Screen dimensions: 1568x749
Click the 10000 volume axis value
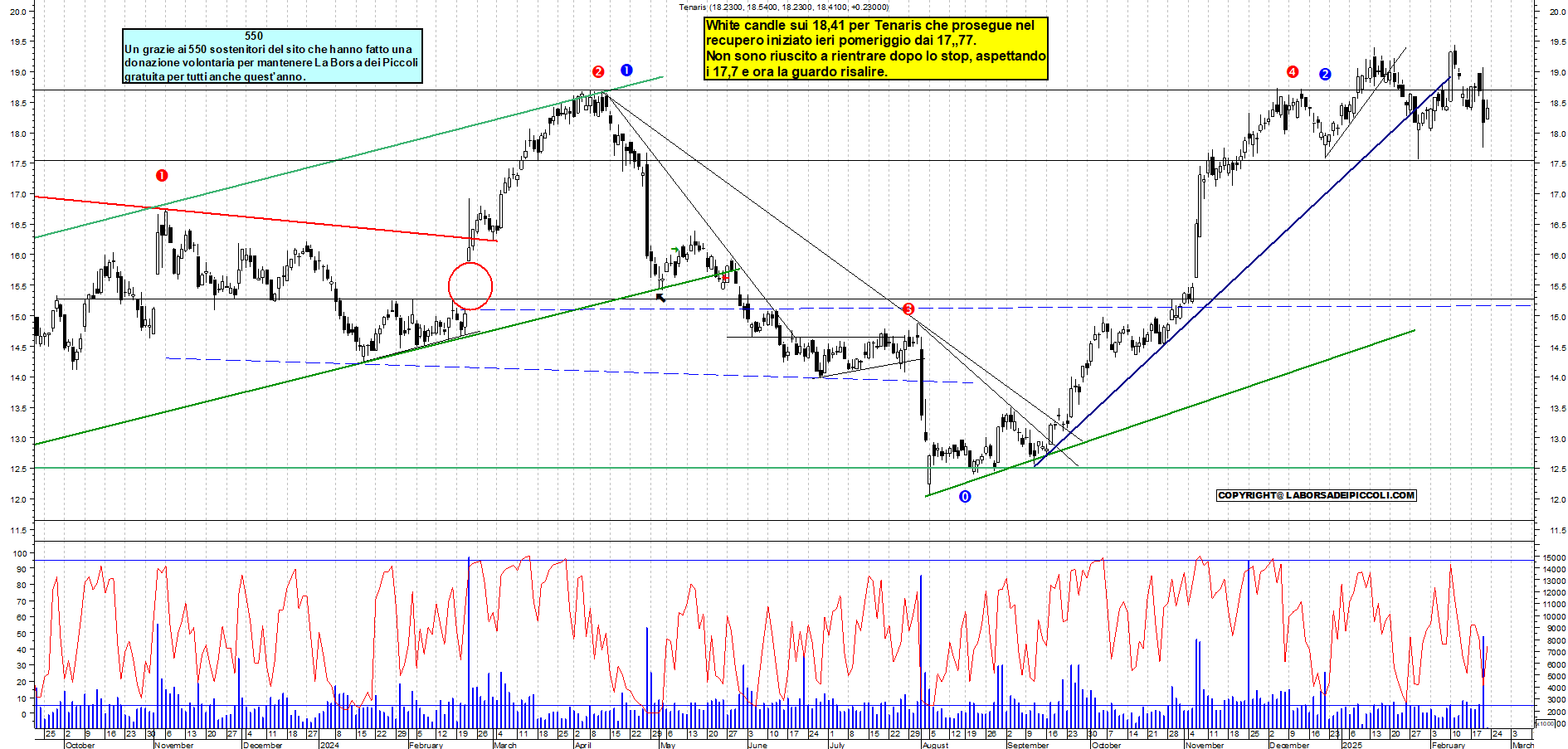(x=1553, y=616)
